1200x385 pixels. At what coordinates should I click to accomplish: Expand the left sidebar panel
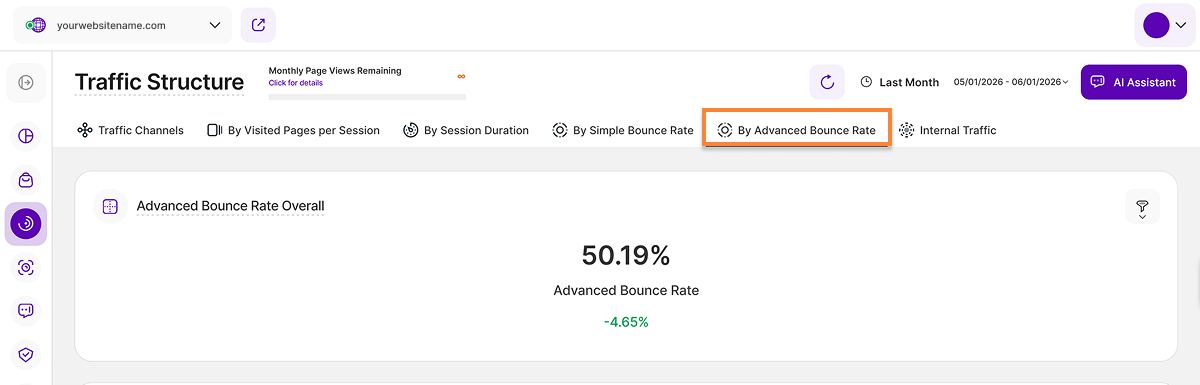point(26,82)
